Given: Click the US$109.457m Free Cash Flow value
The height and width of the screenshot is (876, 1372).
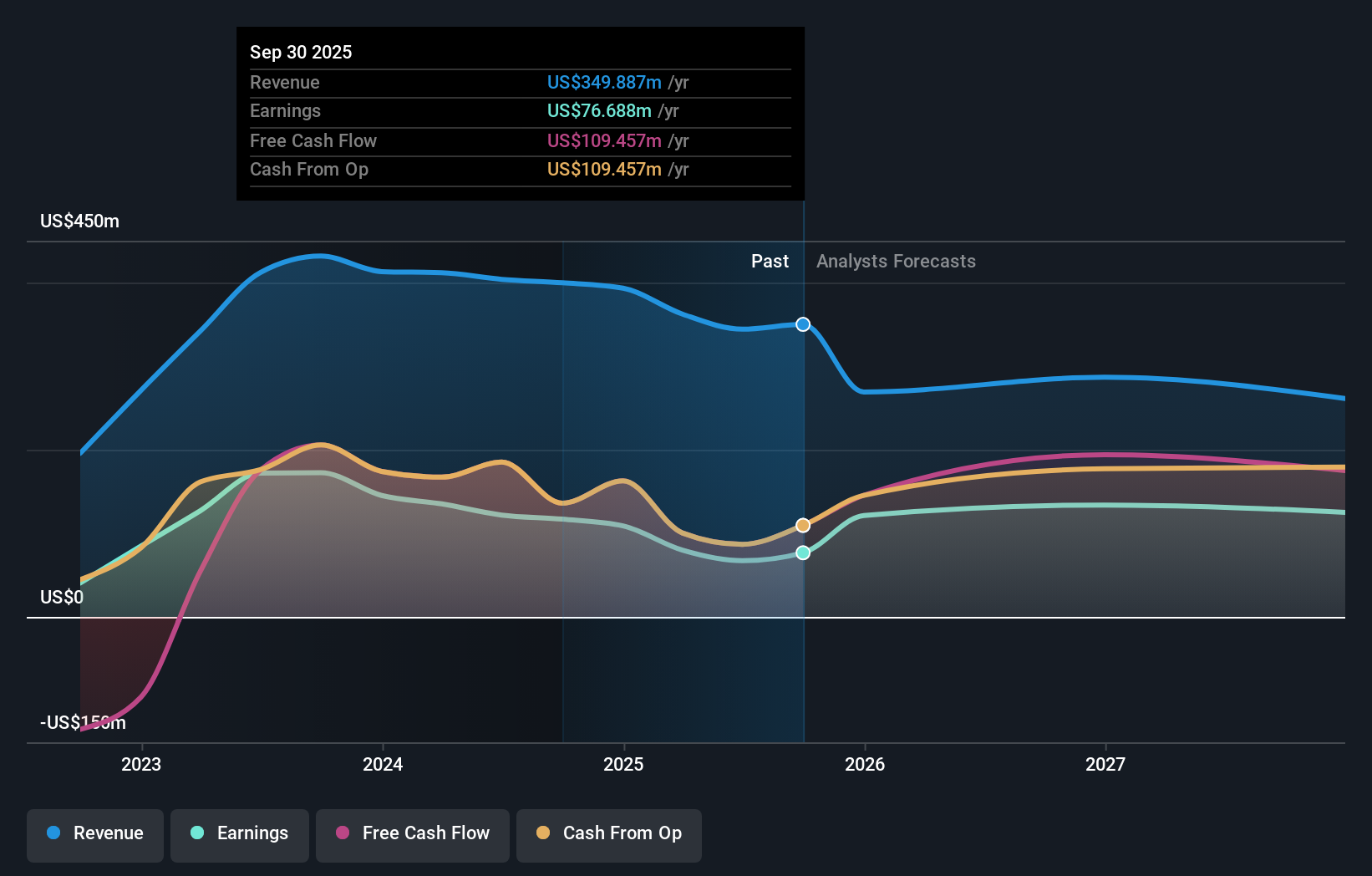Looking at the screenshot, I should (x=604, y=140).
